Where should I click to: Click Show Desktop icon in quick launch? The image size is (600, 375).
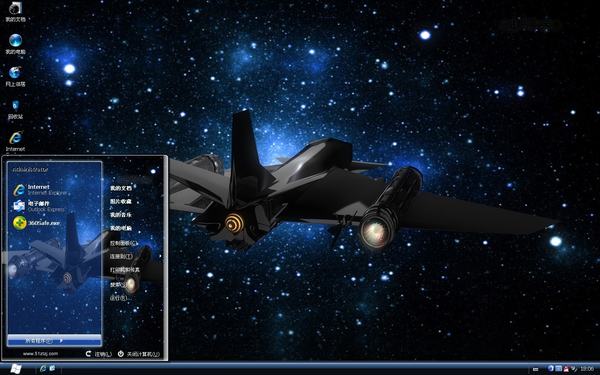(x=52, y=368)
